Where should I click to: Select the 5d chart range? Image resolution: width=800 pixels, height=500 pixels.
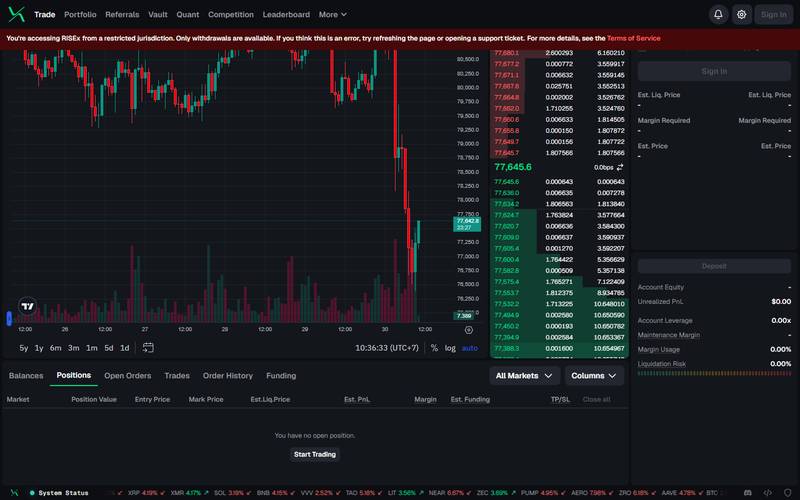pos(109,348)
